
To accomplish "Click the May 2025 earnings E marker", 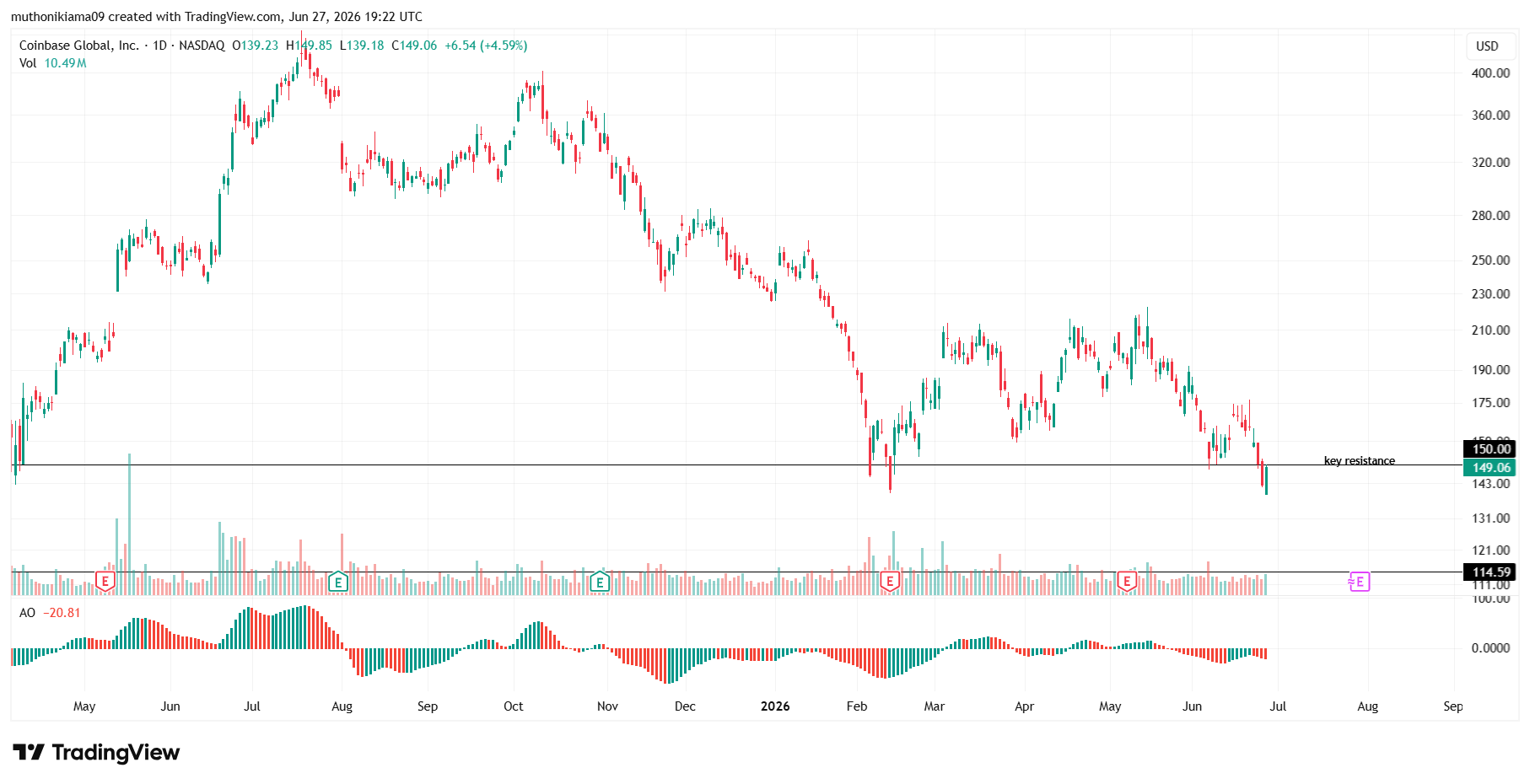I will tap(105, 581).
